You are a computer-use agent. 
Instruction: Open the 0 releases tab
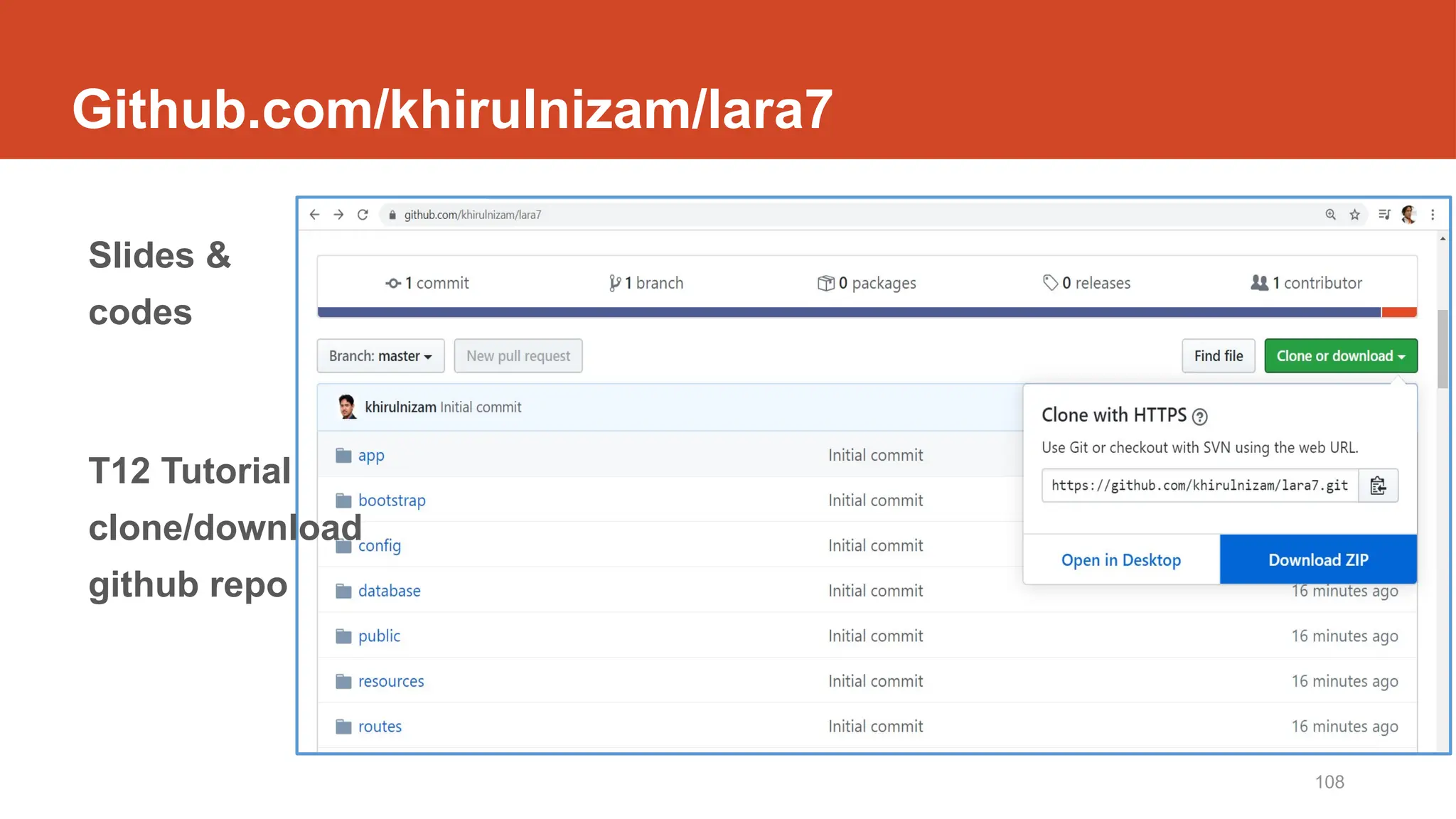point(1086,283)
